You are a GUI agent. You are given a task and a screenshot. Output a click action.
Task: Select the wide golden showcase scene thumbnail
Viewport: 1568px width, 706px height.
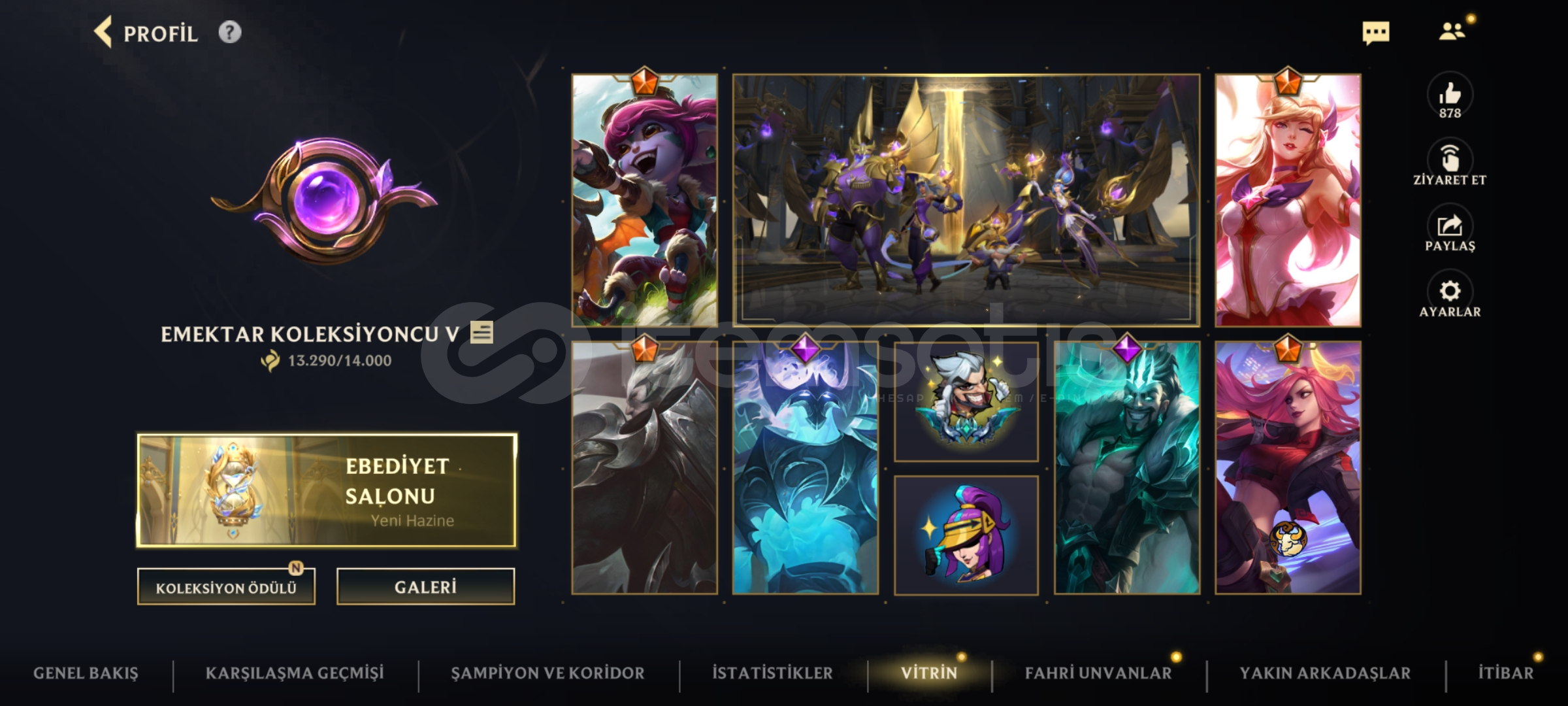[x=966, y=200]
